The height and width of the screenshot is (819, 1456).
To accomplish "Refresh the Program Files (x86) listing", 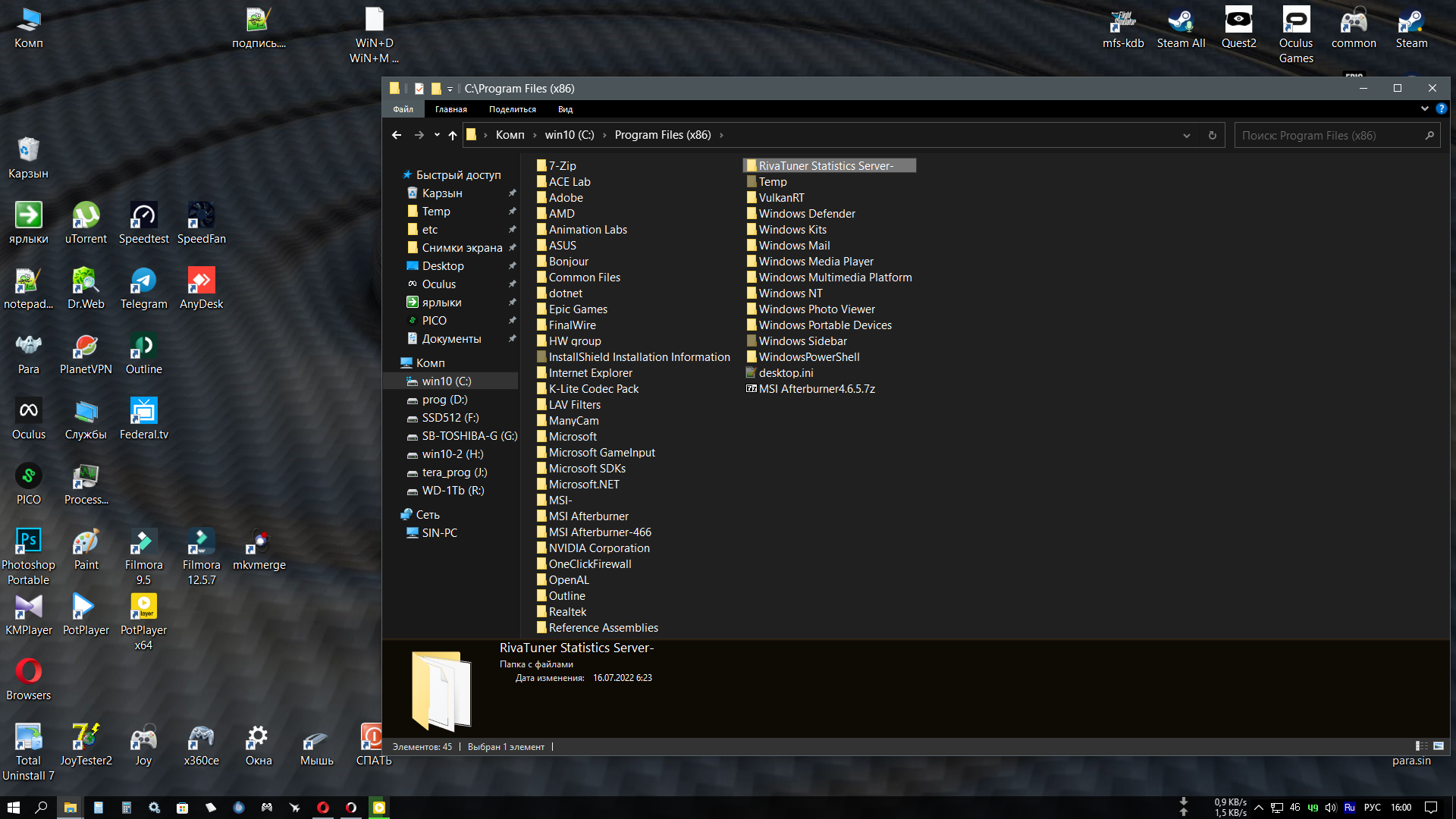I will point(1212,136).
